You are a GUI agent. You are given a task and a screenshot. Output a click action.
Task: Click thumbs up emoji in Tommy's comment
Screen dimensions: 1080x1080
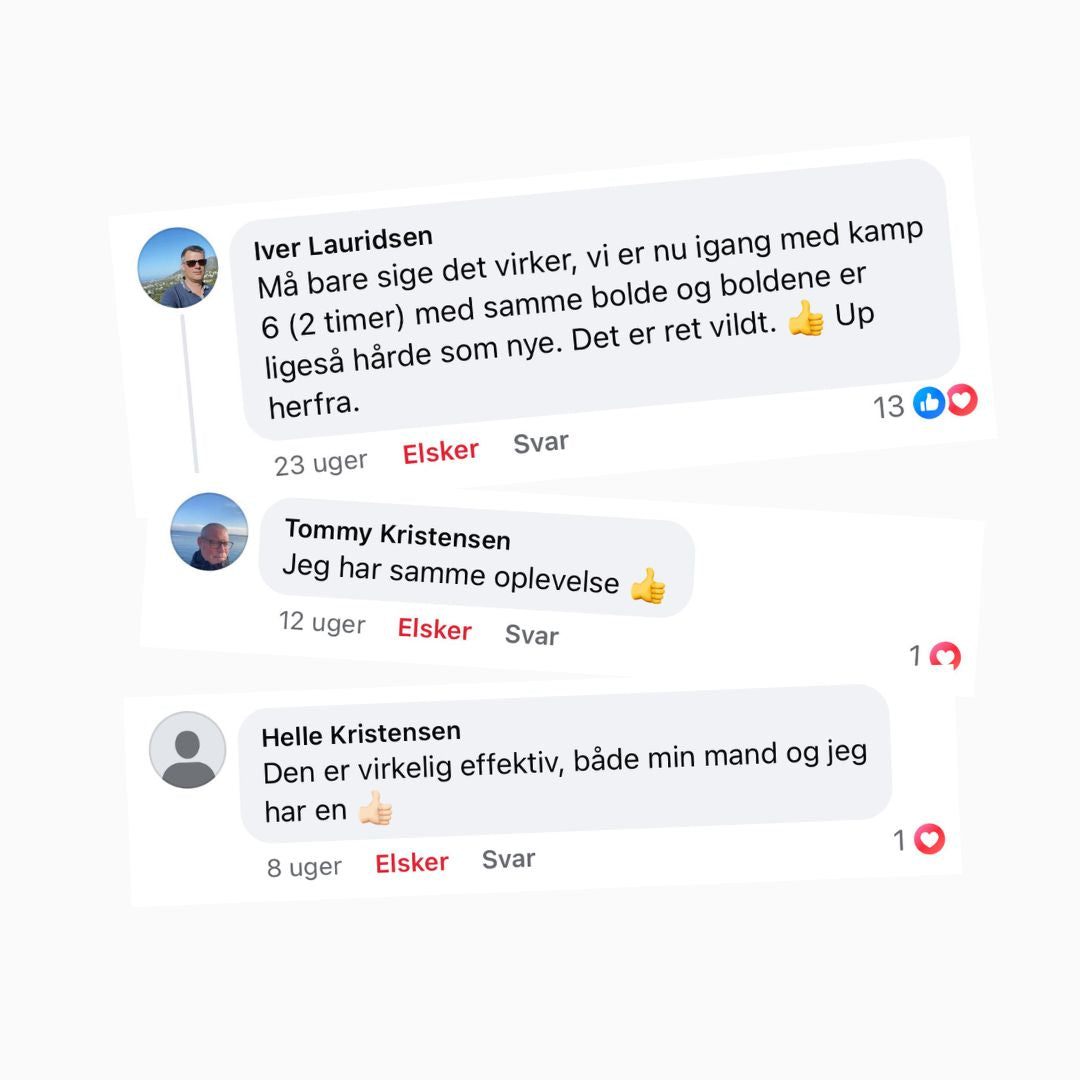pos(648,586)
